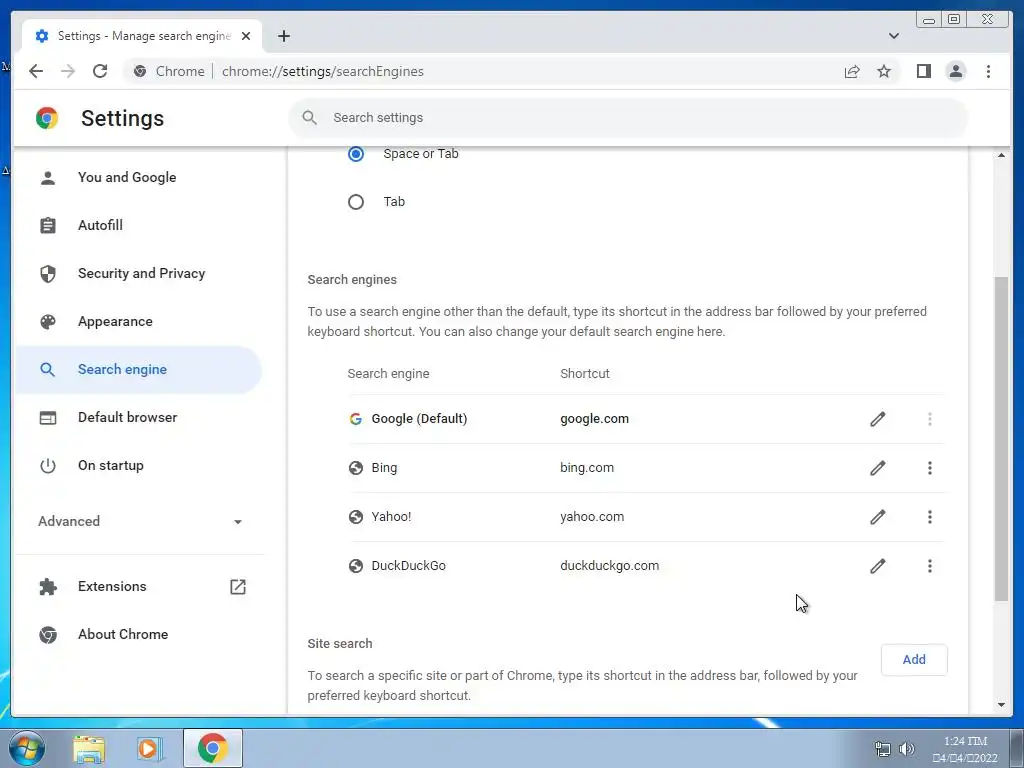
Task: Open the volume tray icon
Action: (x=906, y=749)
